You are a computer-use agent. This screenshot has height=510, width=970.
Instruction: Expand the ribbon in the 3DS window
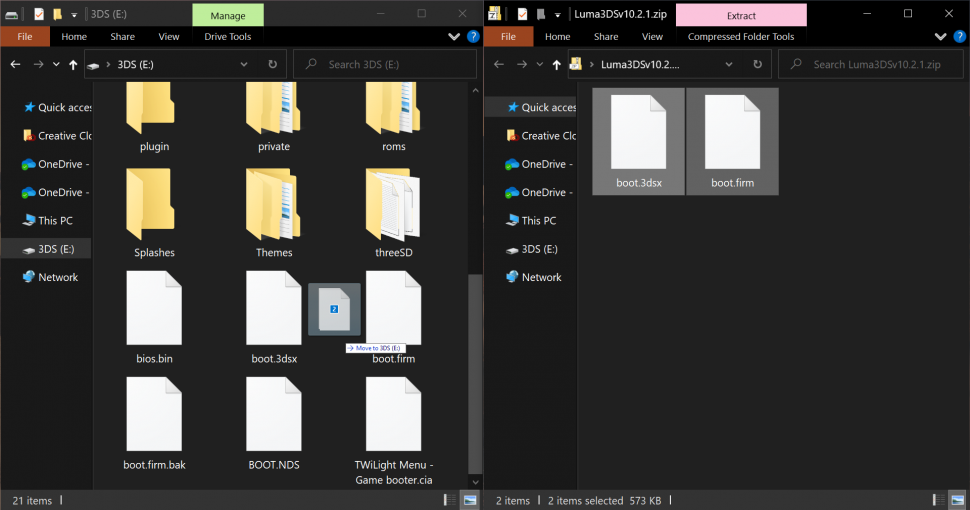(455, 37)
